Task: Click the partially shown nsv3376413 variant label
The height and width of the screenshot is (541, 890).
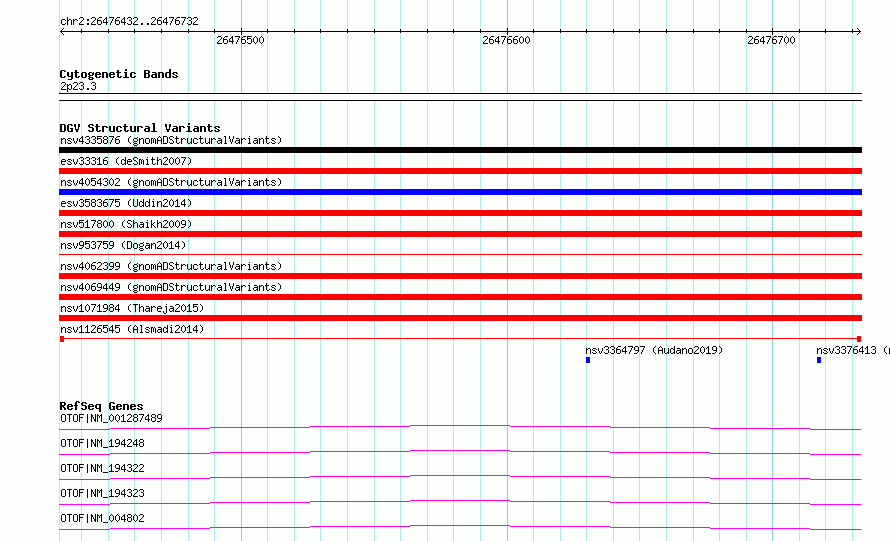Action: [853, 350]
